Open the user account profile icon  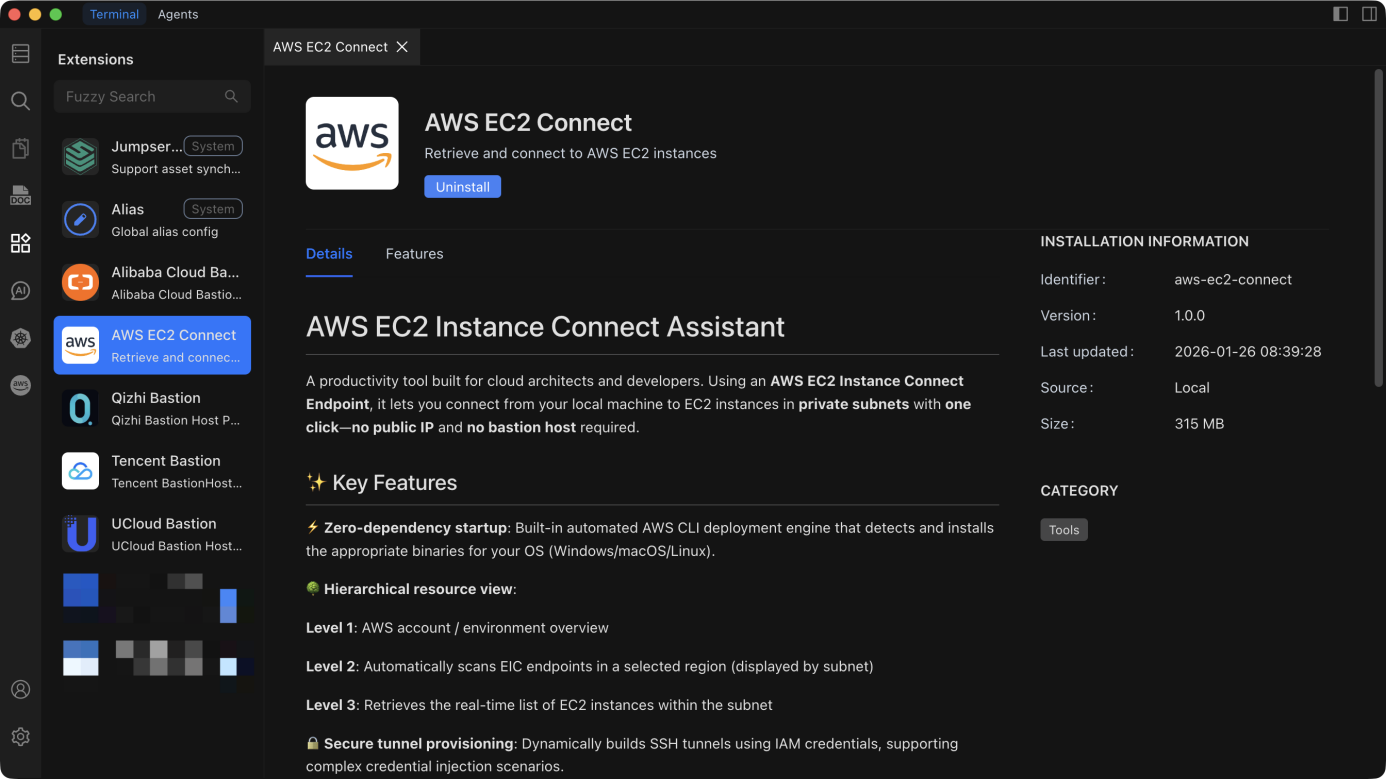20,690
